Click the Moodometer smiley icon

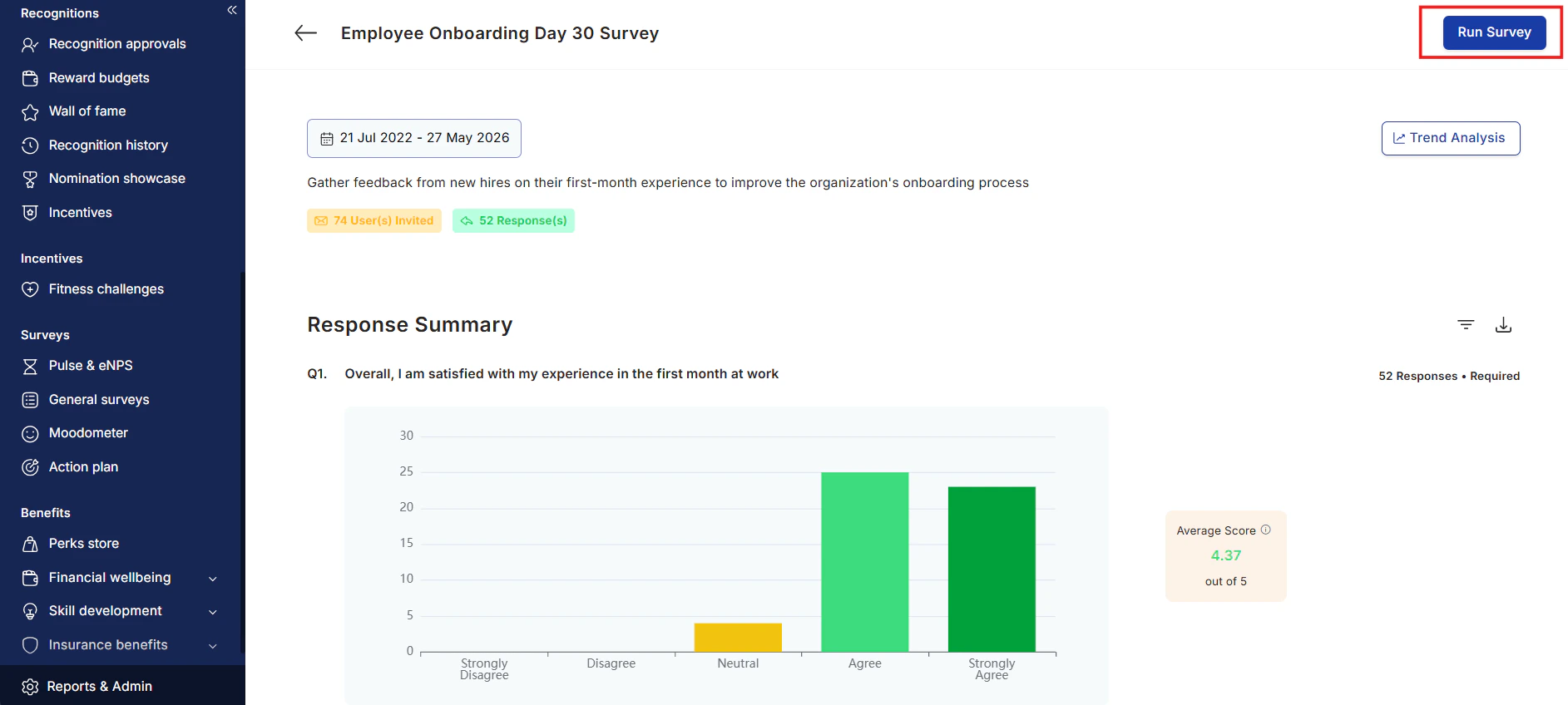click(30, 433)
